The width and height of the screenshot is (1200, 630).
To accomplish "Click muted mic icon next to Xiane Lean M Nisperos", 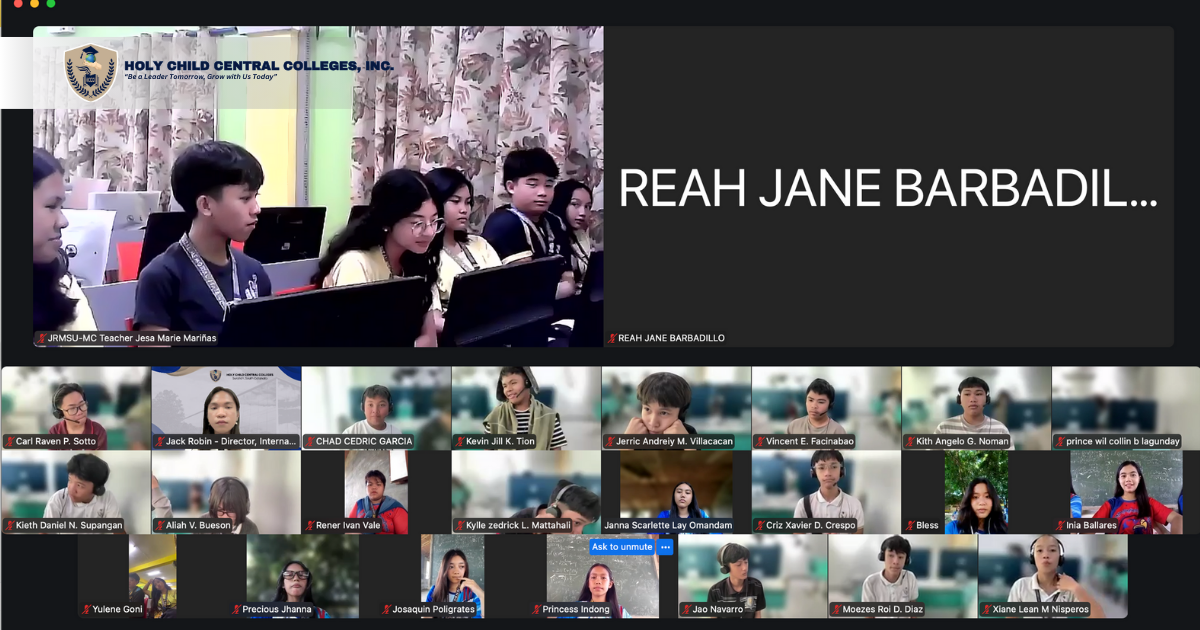I will pyautogui.click(x=986, y=609).
